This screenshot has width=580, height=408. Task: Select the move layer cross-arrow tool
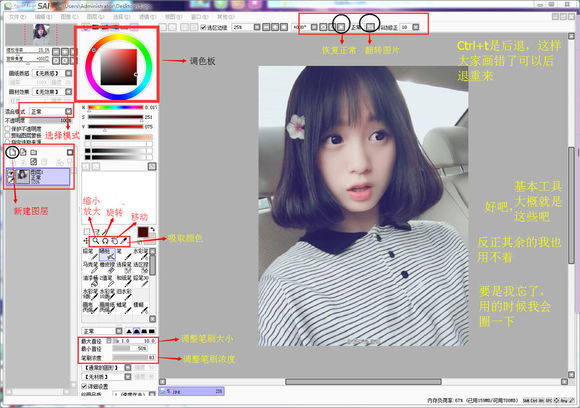point(86,241)
